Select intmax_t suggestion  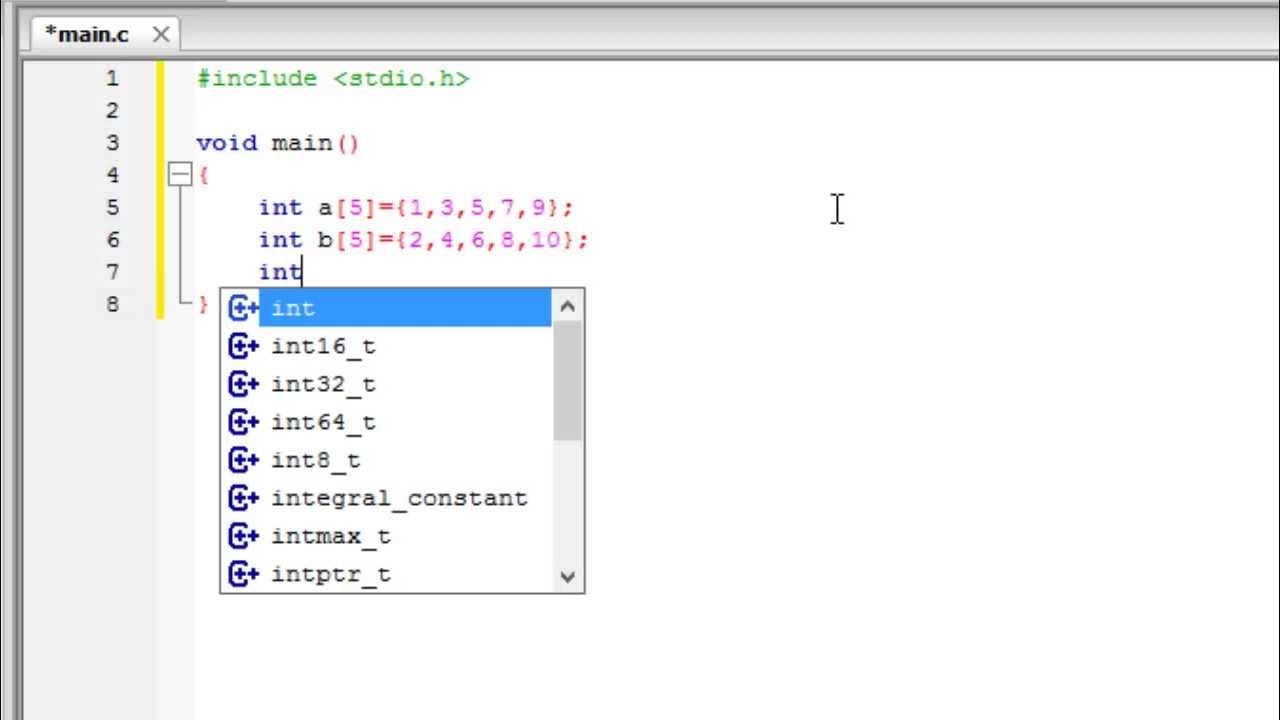click(331, 537)
